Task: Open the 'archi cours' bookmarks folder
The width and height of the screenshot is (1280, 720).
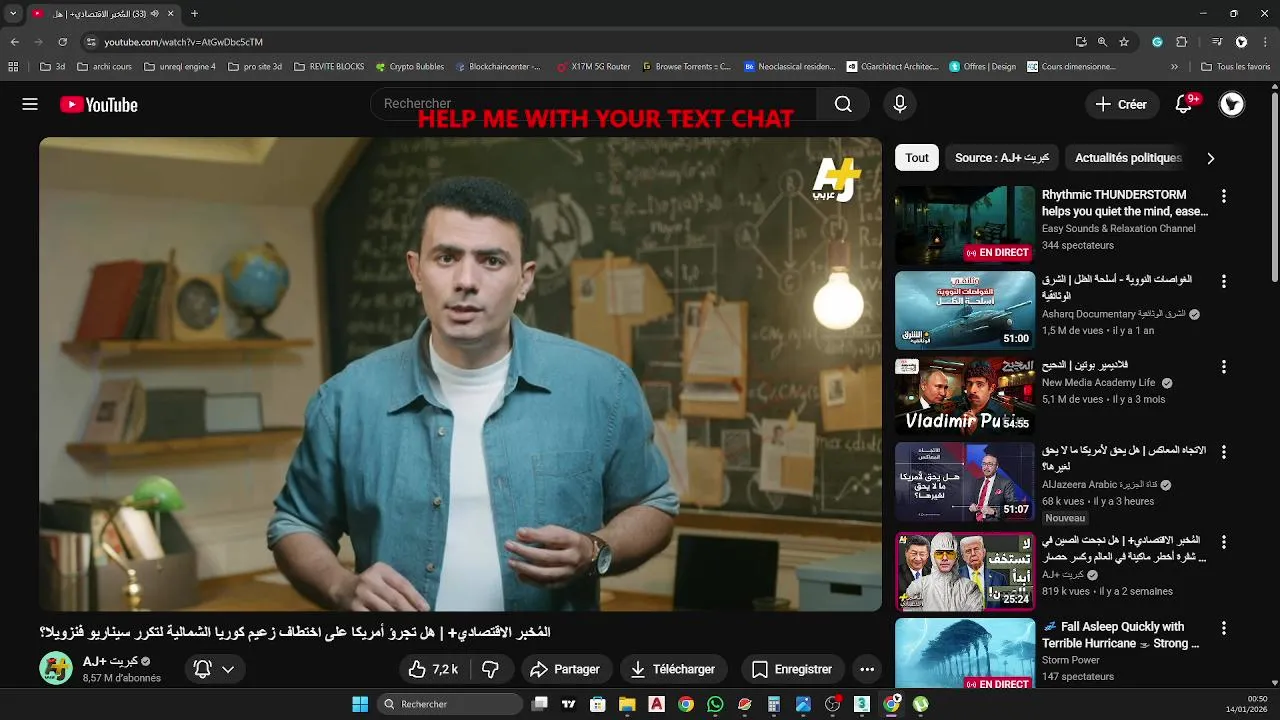Action: [104, 67]
